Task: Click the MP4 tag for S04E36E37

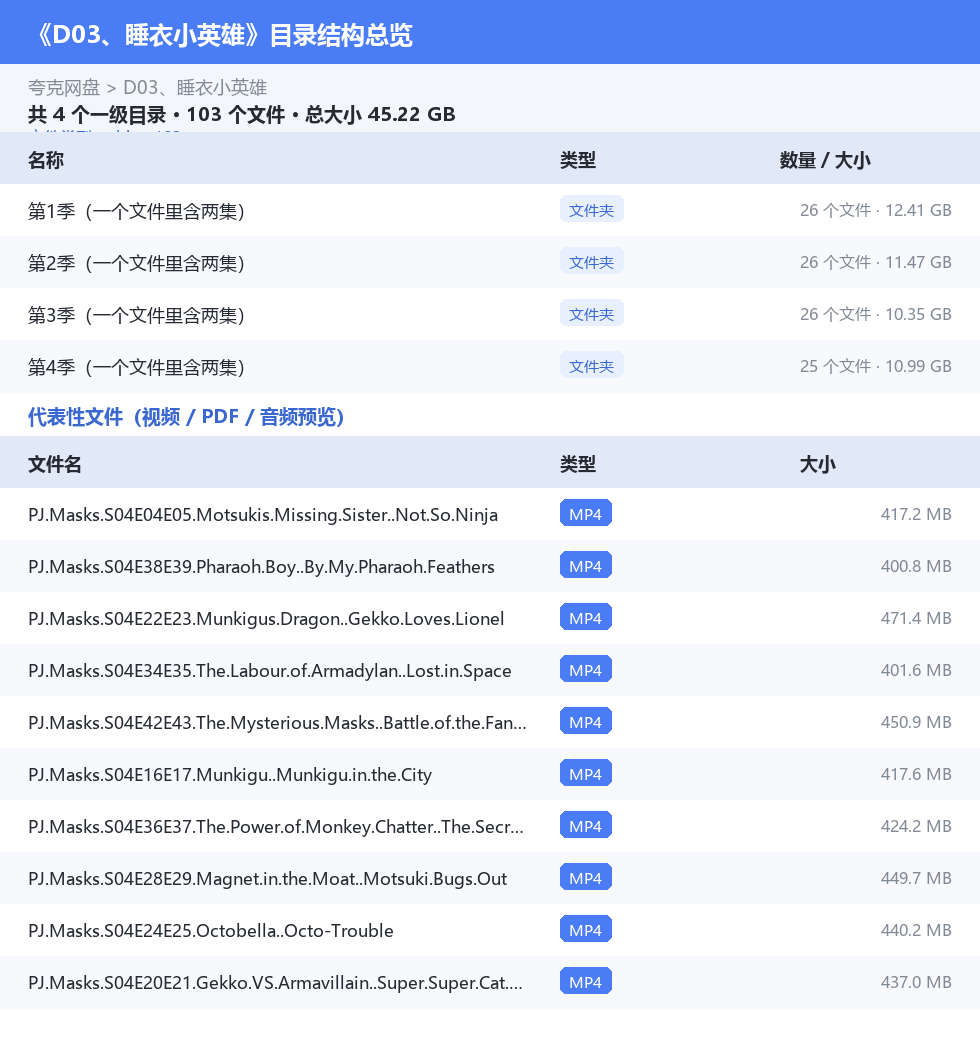Action: [x=585, y=826]
